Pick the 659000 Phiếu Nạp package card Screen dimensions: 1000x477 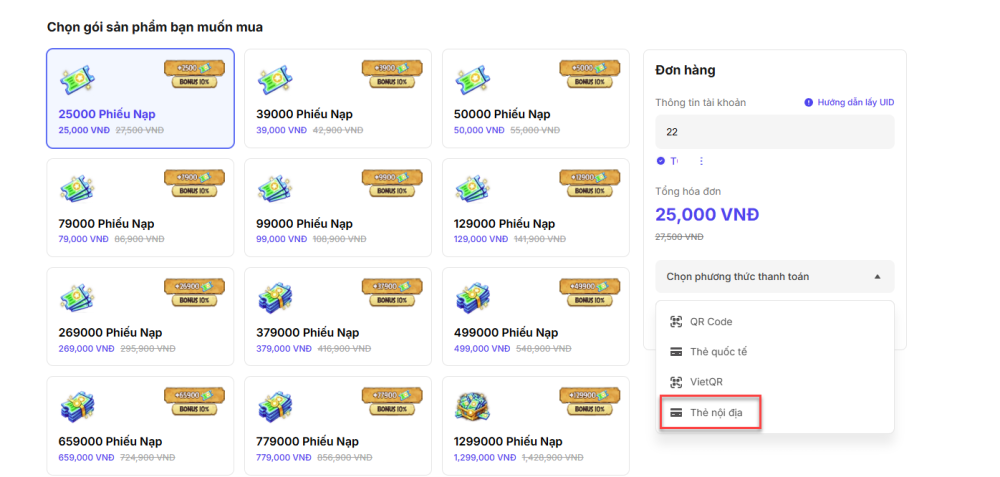coord(140,426)
